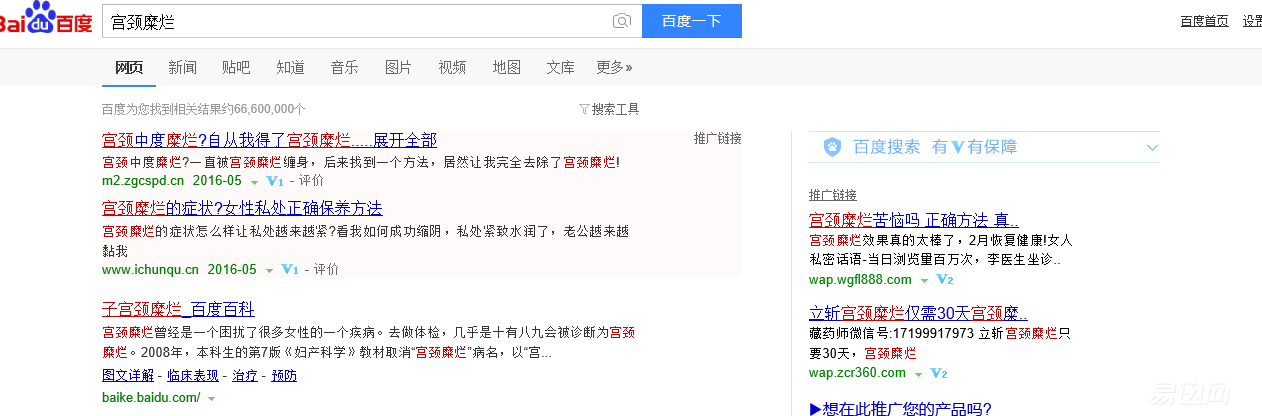This screenshot has width=1262, height=416.
Task: Open dropdown arrow next to m2.zgcspd.cn
Action: click(x=255, y=182)
